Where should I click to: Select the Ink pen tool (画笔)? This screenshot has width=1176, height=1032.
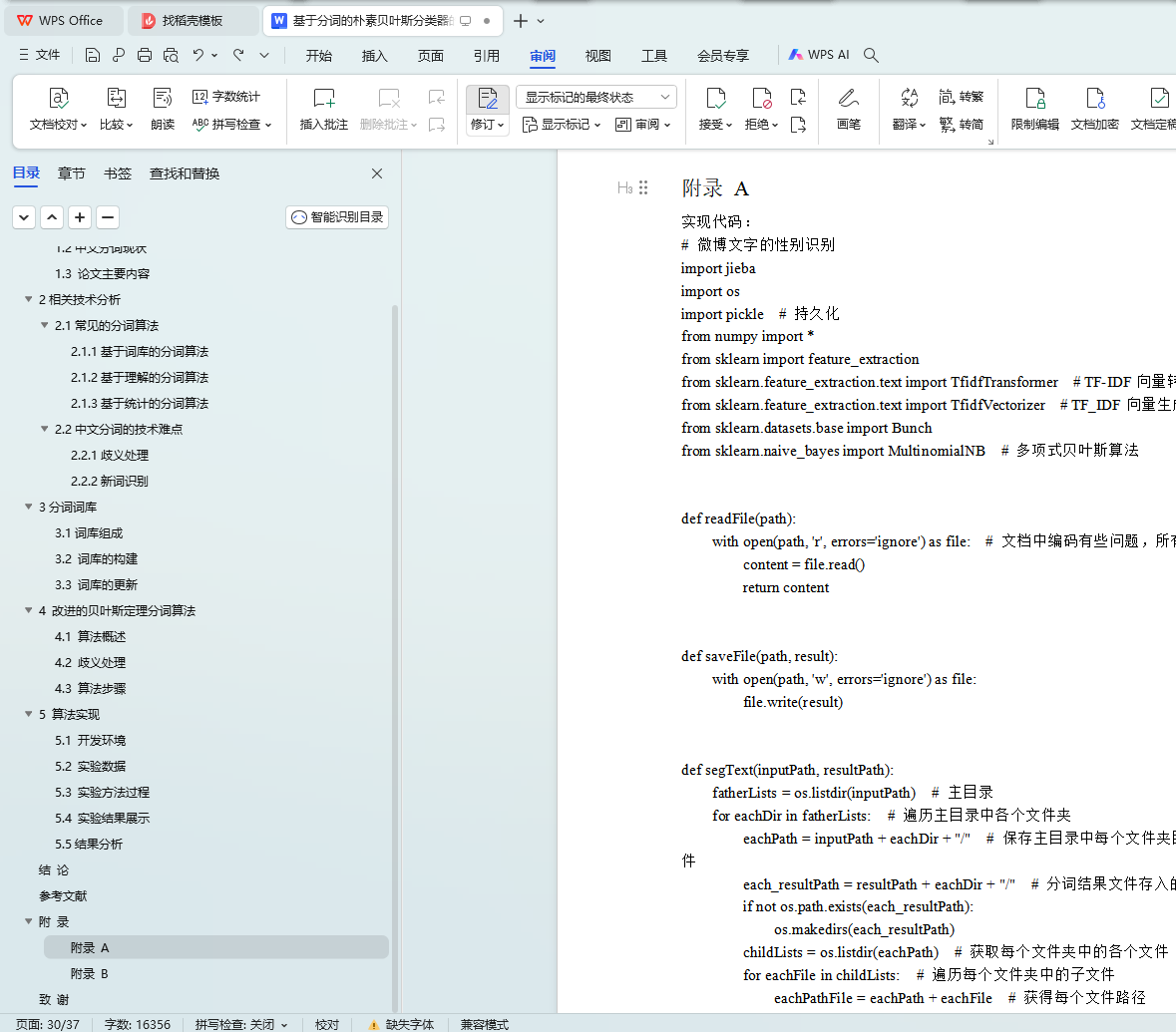(848, 110)
